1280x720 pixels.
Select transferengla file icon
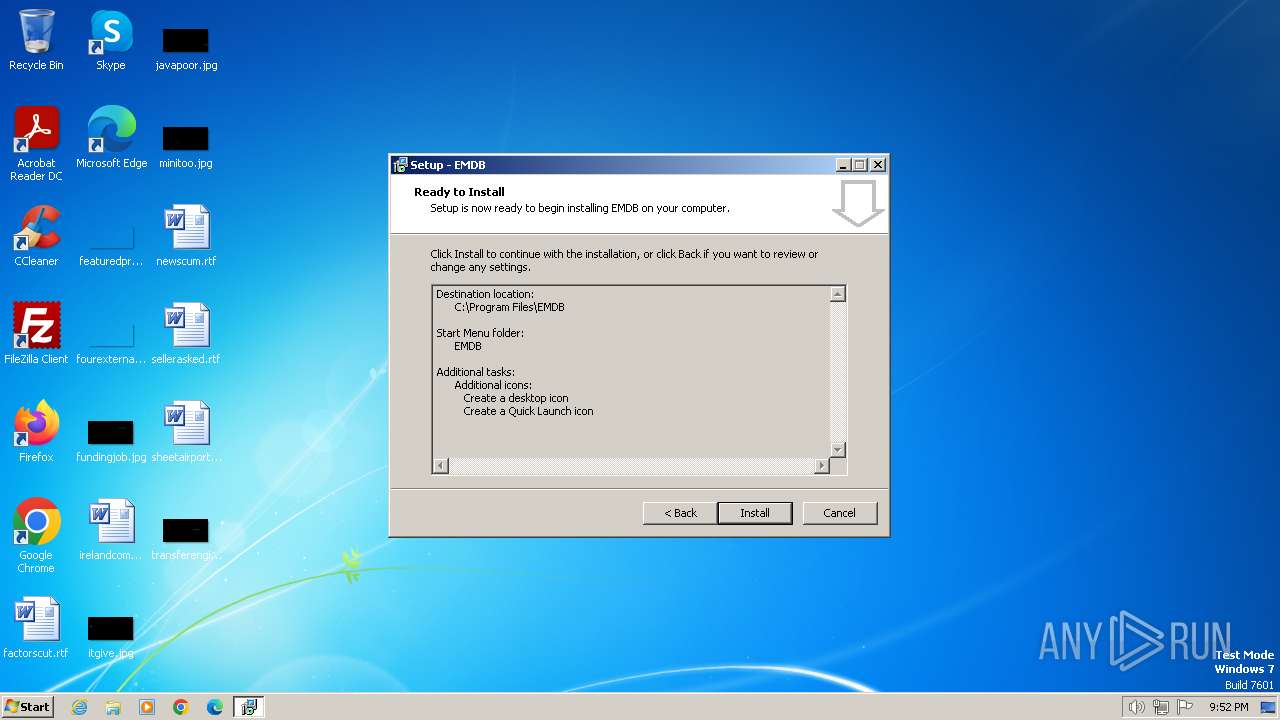(186, 538)
